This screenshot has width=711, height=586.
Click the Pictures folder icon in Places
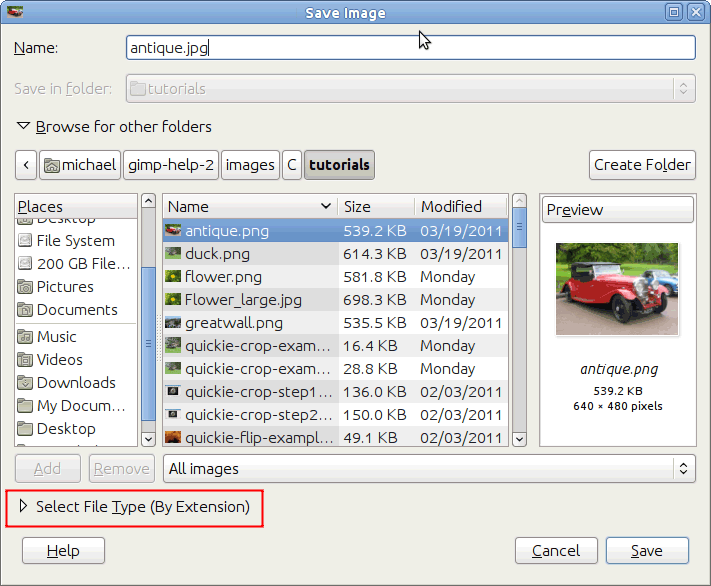coord(25,287)
